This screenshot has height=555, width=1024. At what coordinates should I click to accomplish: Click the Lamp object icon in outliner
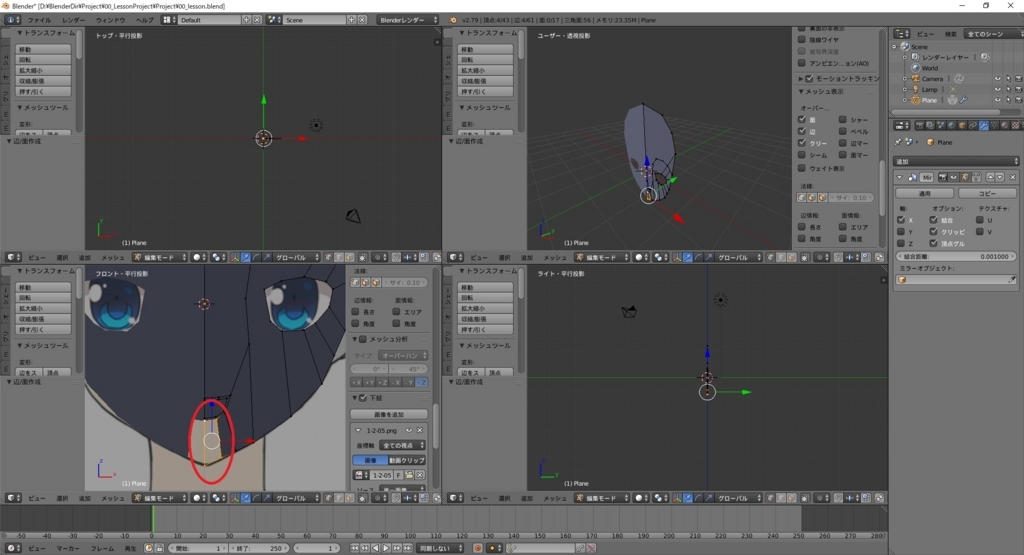(x=916, y=89)
